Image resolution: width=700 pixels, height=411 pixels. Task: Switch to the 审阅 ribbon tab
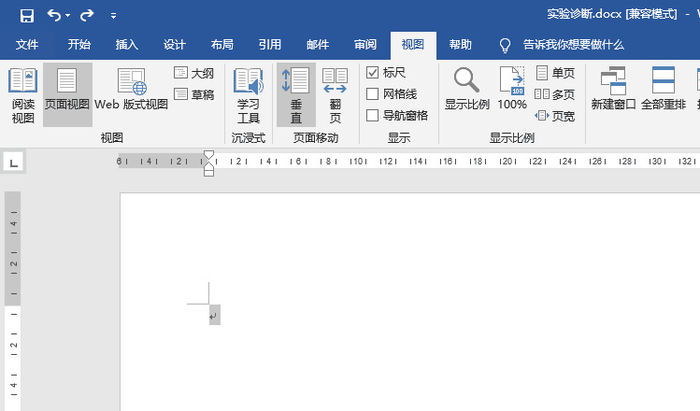pos(365,45)
